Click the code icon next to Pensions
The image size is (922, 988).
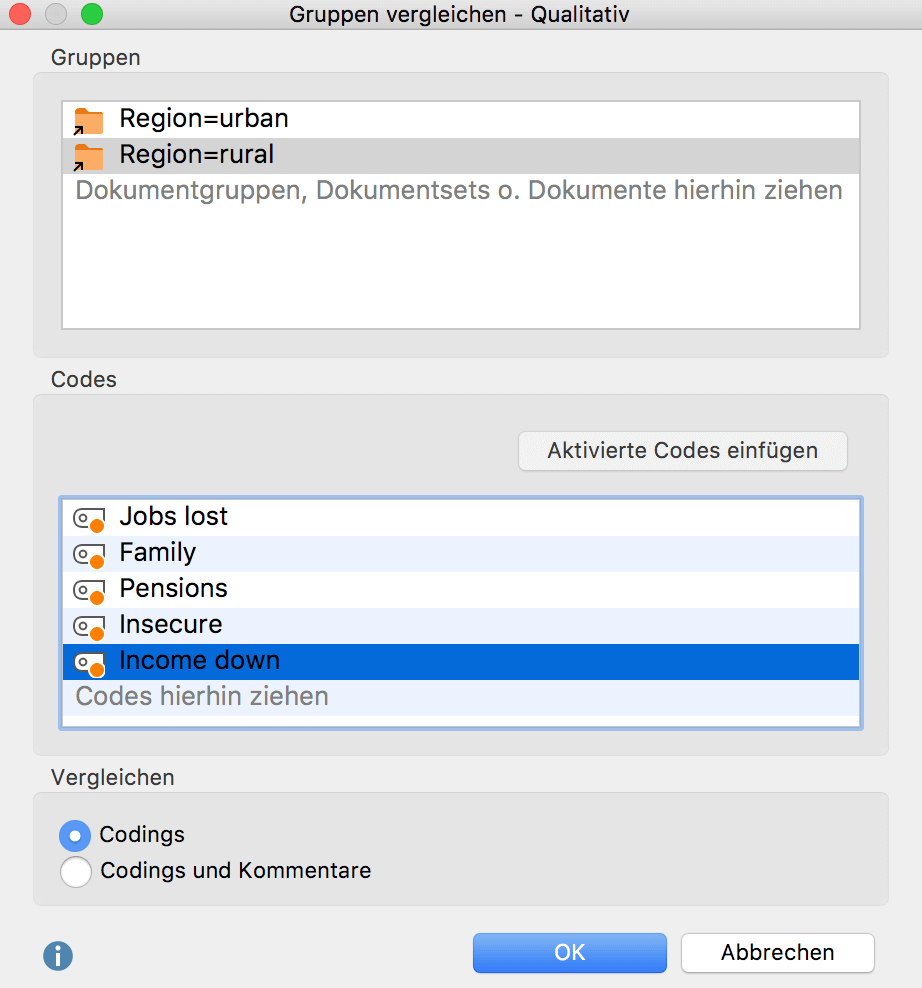coord(89,590)
